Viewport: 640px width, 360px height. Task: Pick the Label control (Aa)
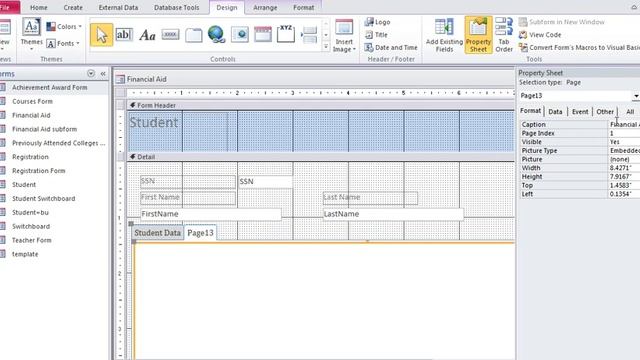(147, 36)
